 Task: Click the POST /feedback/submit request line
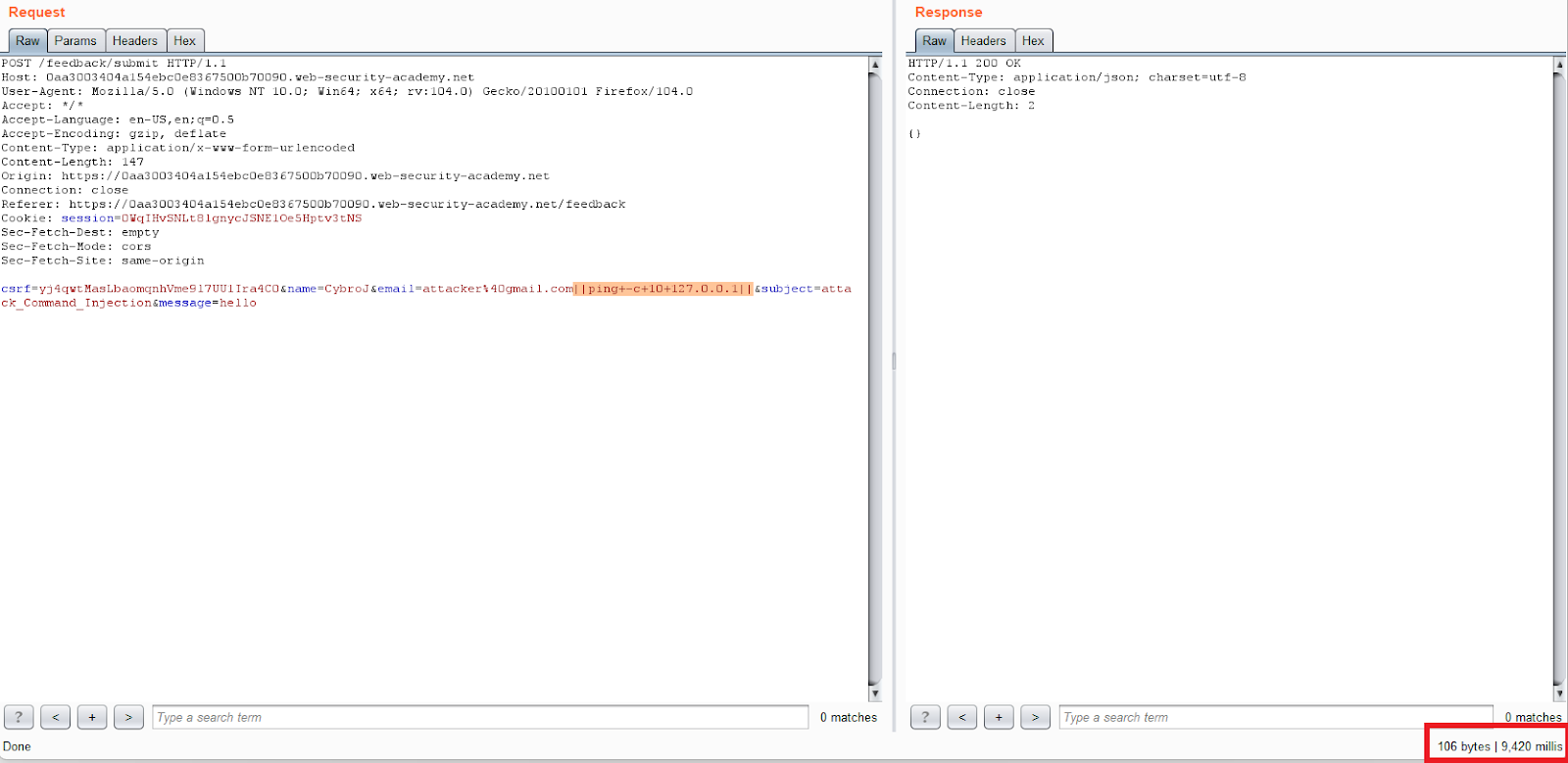pos(114,64)
